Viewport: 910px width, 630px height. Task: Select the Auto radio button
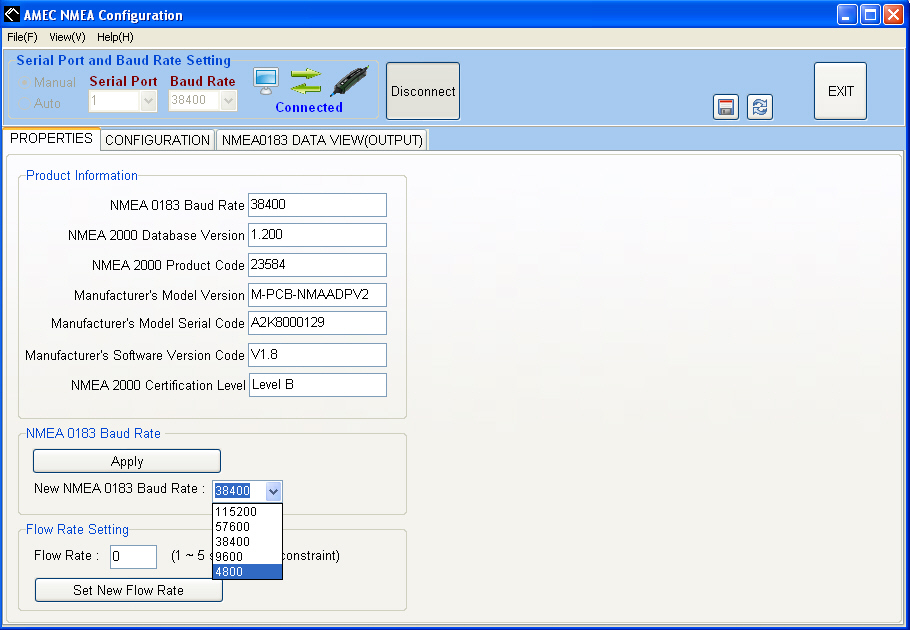coord(25,103)
